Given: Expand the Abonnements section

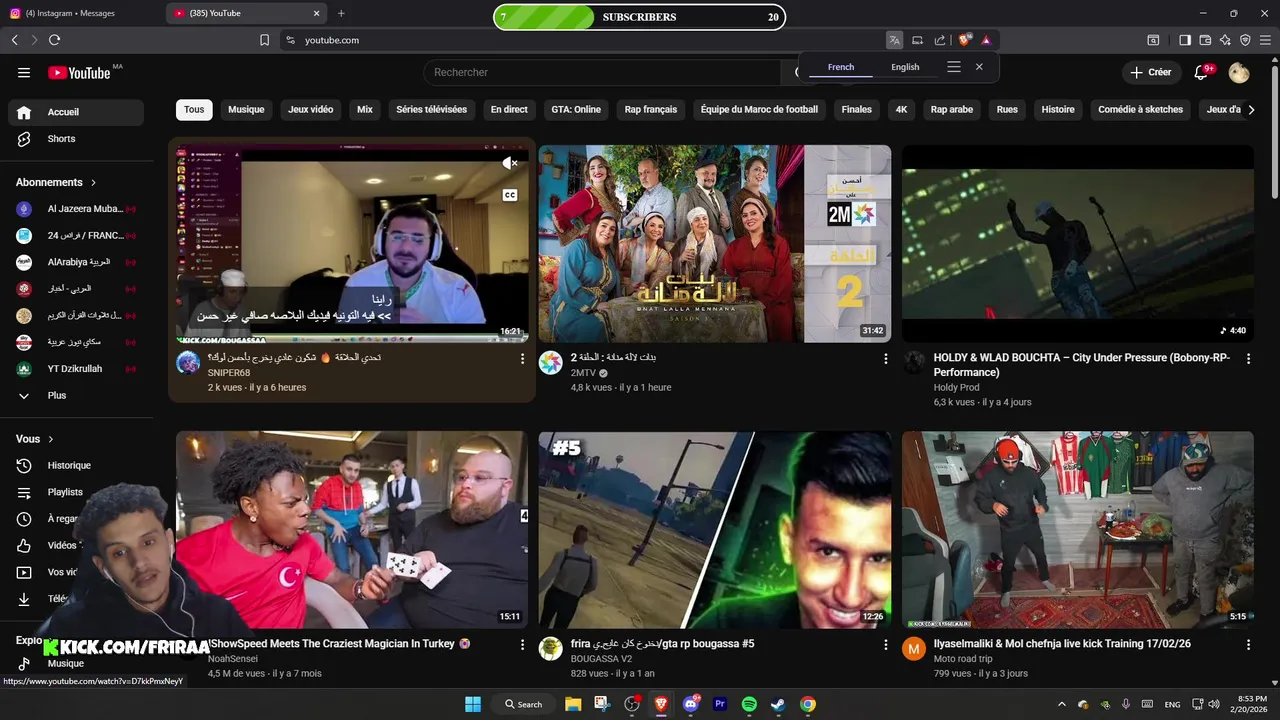Looking at the screenshot, I should point(56,182).
